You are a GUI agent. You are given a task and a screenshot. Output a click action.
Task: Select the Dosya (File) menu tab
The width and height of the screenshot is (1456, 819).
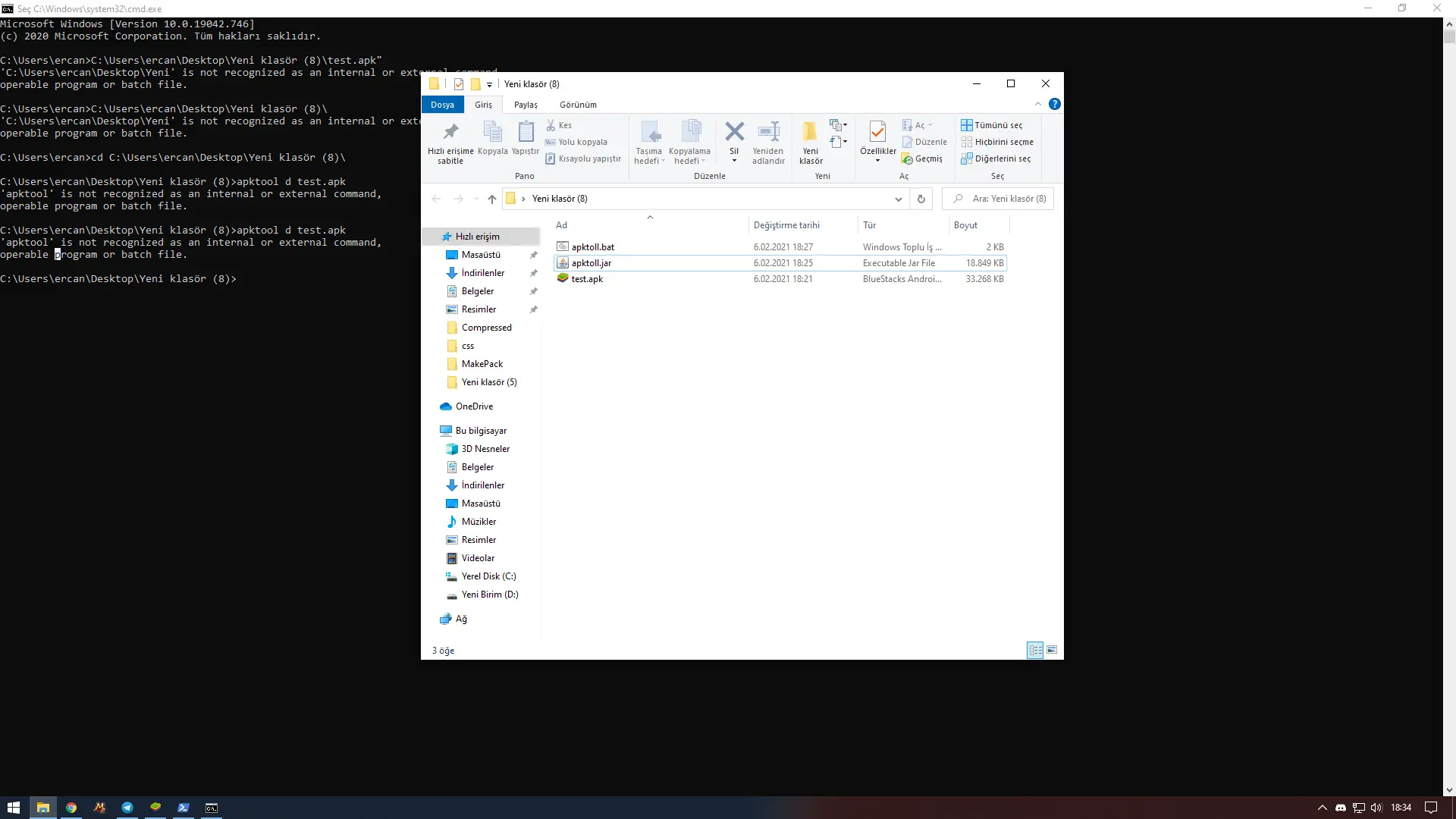[441, 104]
